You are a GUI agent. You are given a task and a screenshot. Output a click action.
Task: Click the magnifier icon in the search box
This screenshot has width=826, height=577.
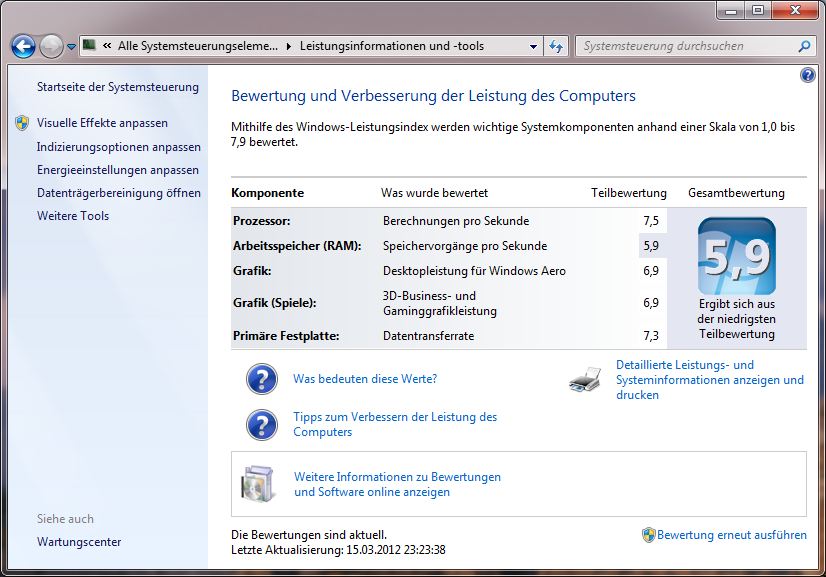point(804,46)
